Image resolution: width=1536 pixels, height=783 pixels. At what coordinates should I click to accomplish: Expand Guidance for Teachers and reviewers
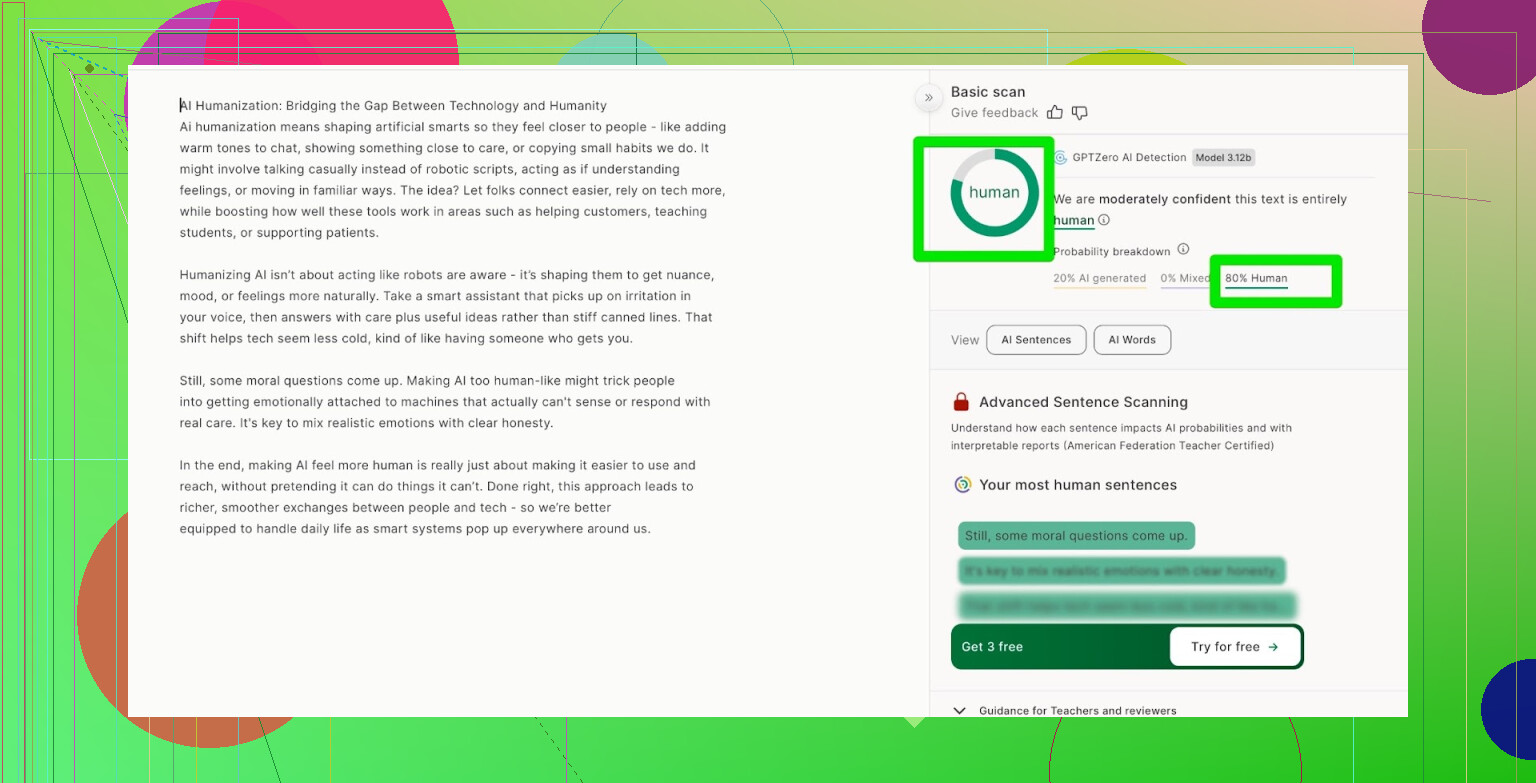click(x=960, y=710)
